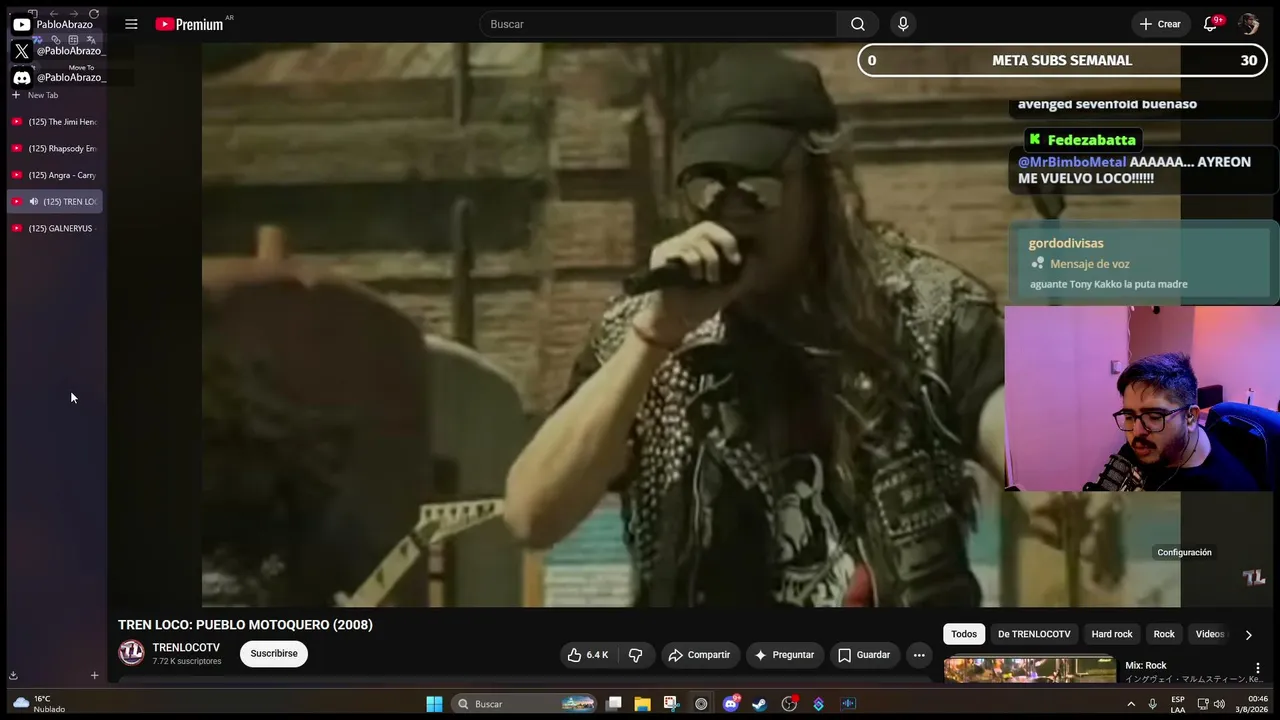Open the TRENLOCOTV channel name link
The height and width of the screenshot is (720, 1280).
point(186,647)
